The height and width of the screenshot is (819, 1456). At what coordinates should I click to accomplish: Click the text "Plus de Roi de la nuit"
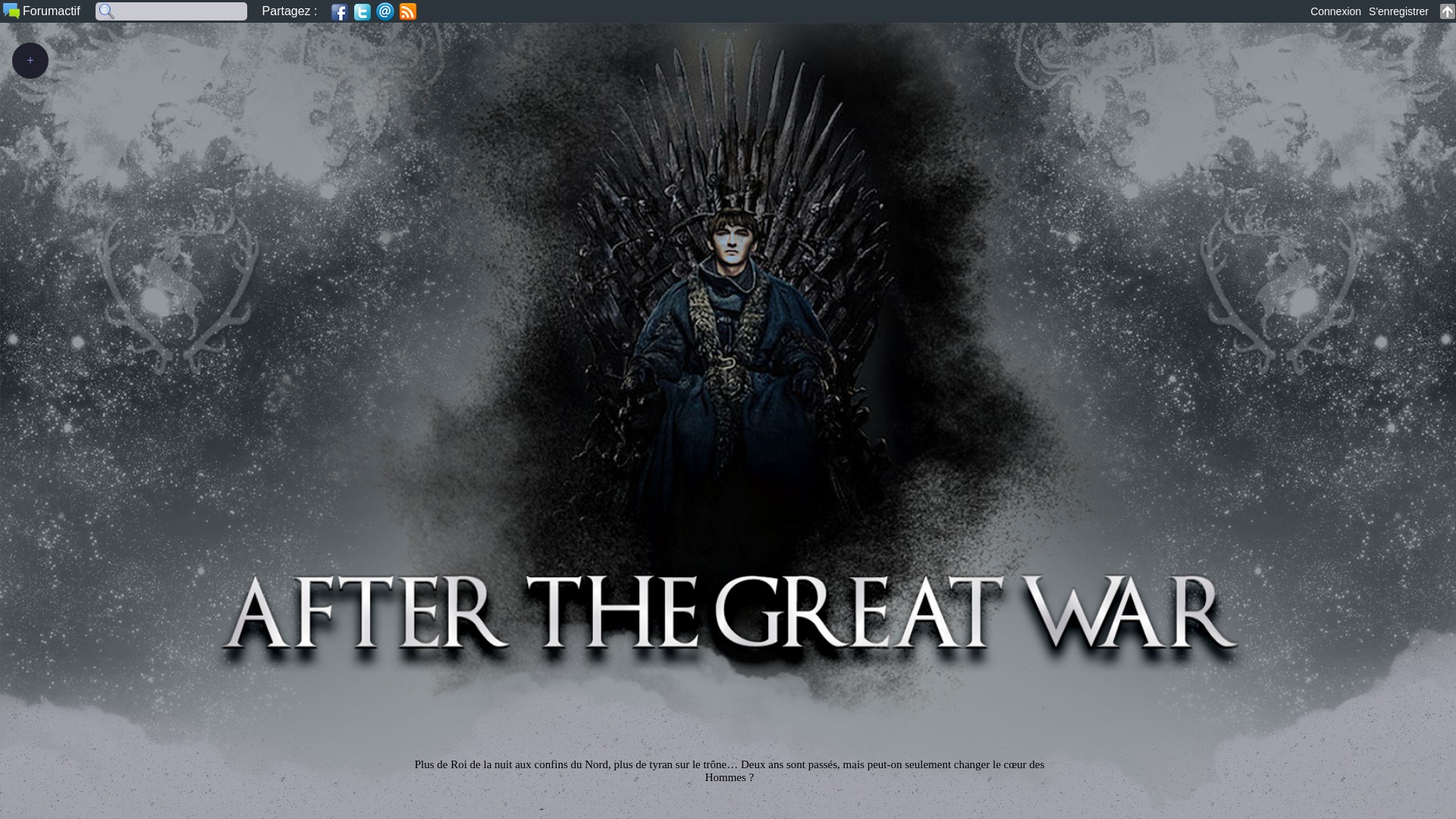[x=463, y=764]
